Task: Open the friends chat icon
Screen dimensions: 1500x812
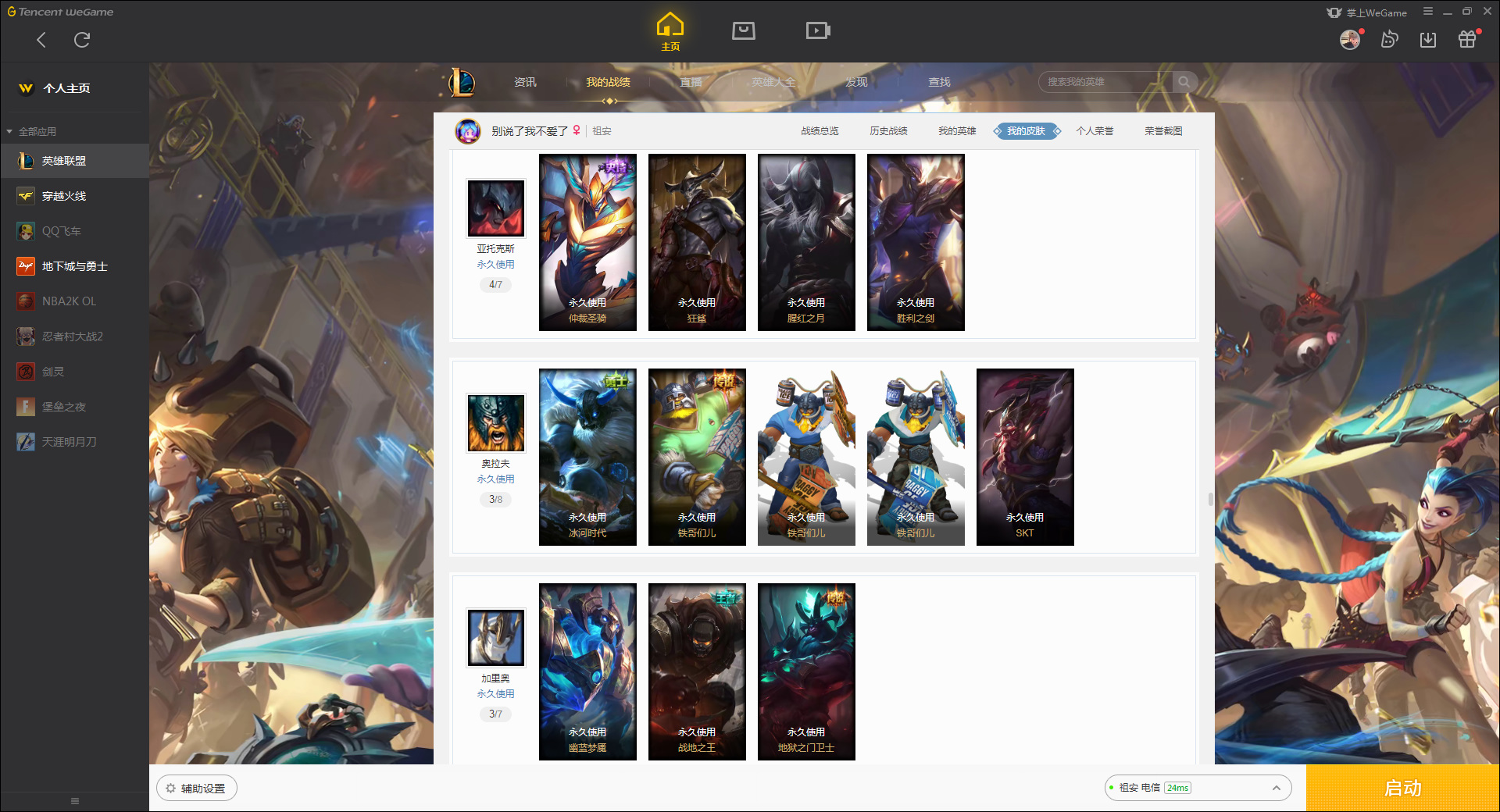Action: click(x=1389, y=39)
